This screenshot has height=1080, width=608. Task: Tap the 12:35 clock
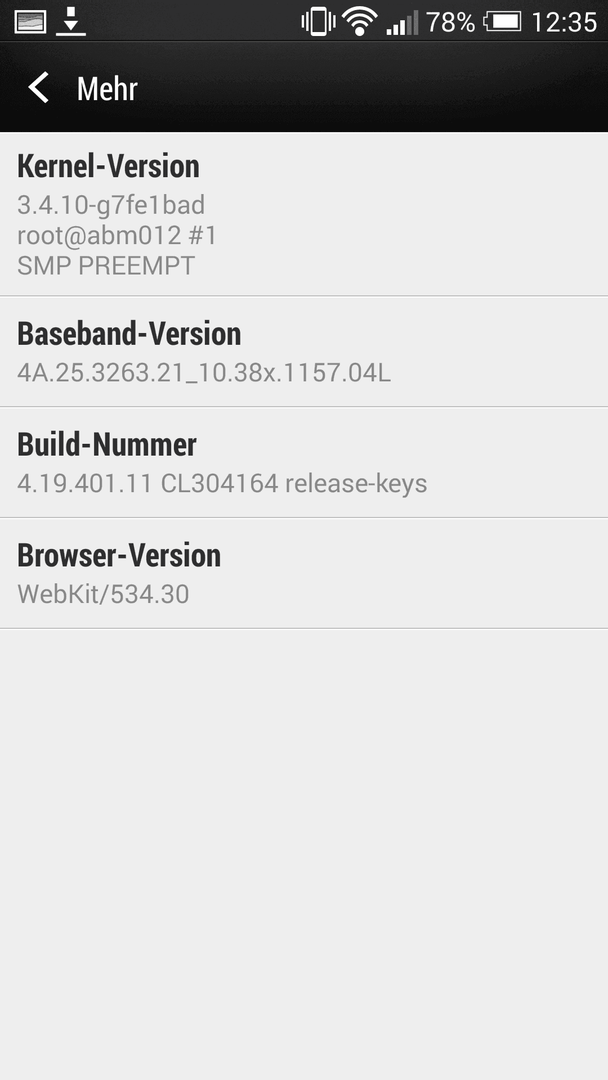[x=563, y=22]
